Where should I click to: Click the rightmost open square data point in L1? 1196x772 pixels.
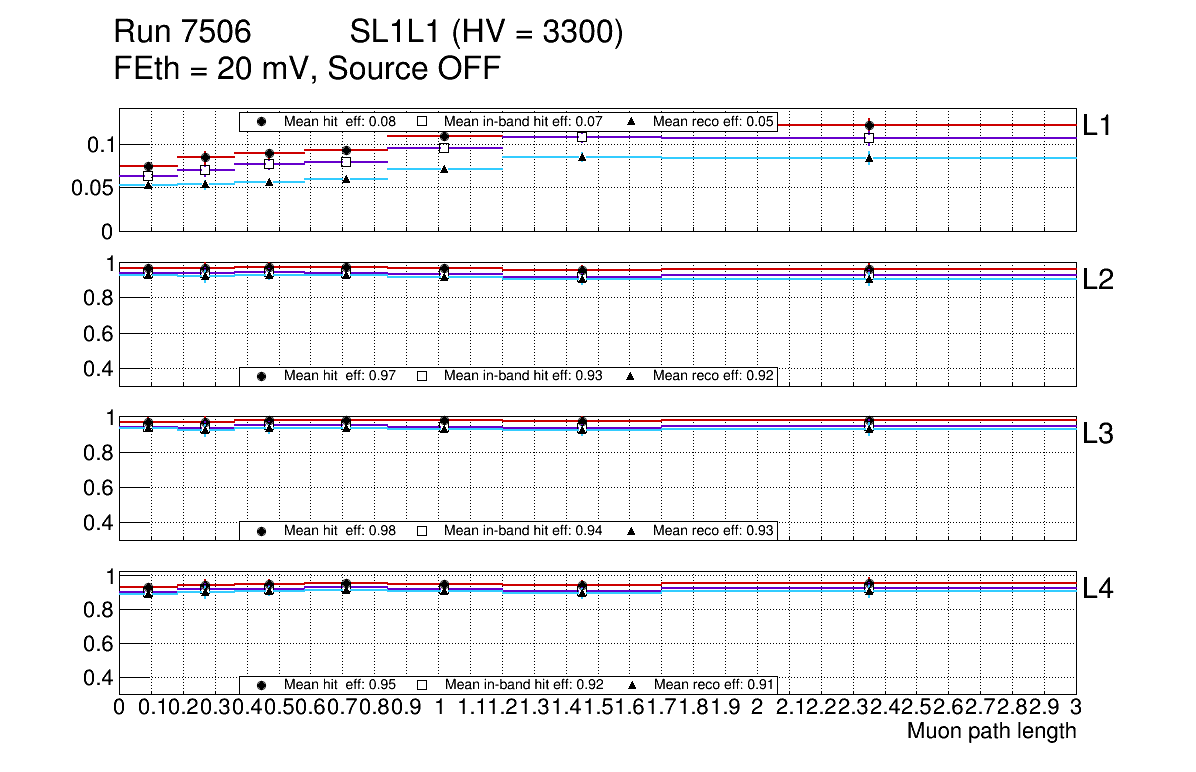[x=869, y=138]
